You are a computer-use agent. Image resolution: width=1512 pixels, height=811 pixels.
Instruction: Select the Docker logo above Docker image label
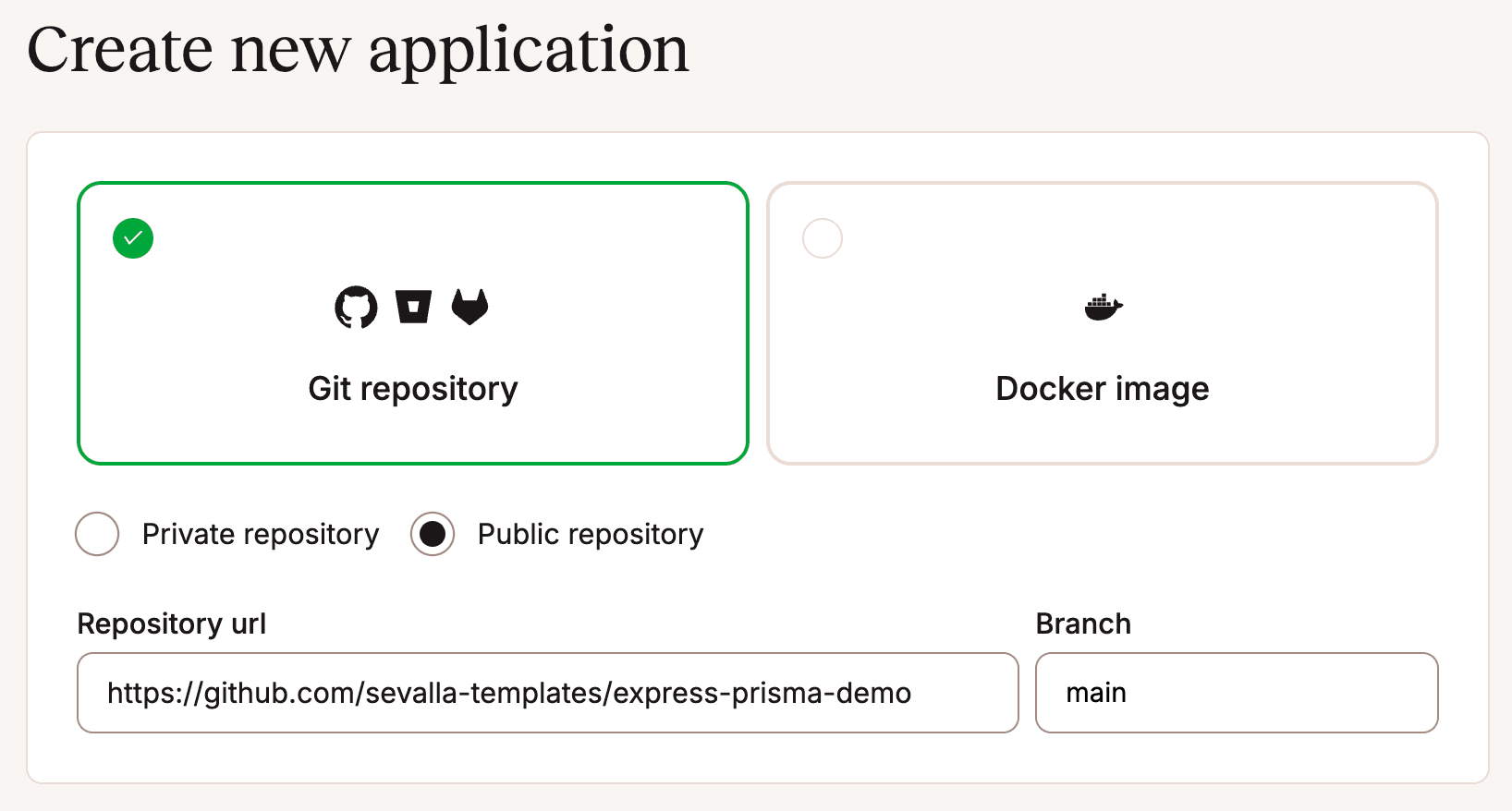[x=1103, y=307]
